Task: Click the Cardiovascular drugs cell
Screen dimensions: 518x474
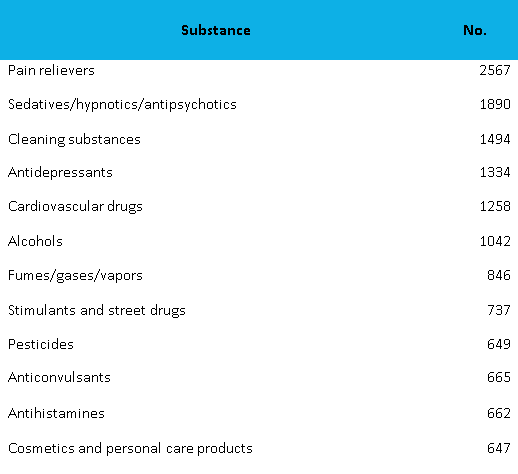Action: tap(75, 207)
